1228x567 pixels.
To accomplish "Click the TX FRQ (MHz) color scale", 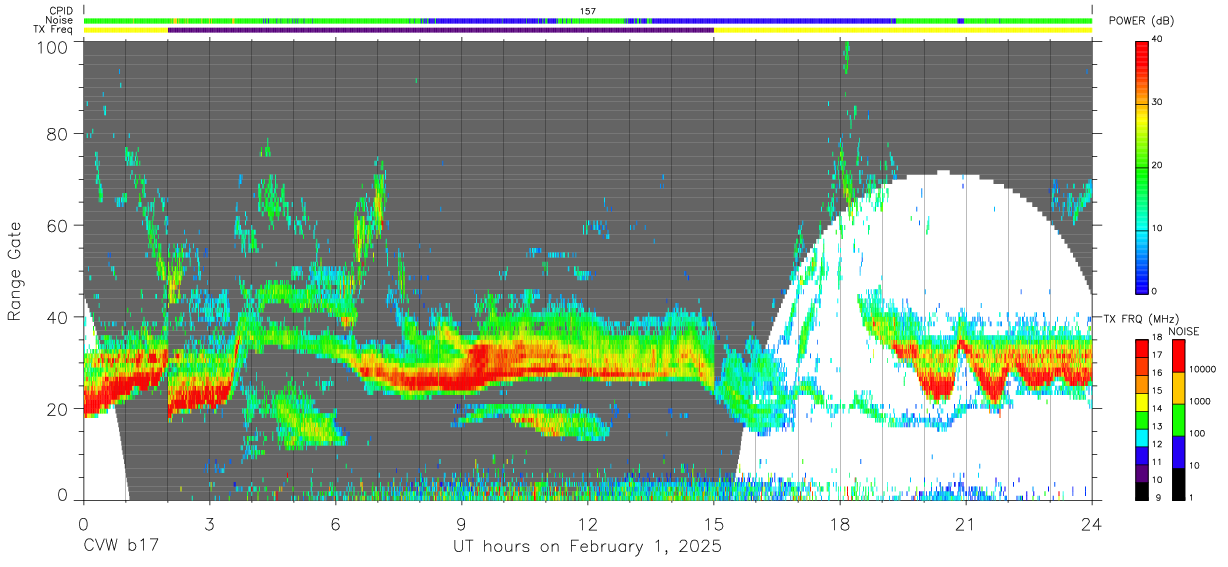I will click(x=1142, y=419).
